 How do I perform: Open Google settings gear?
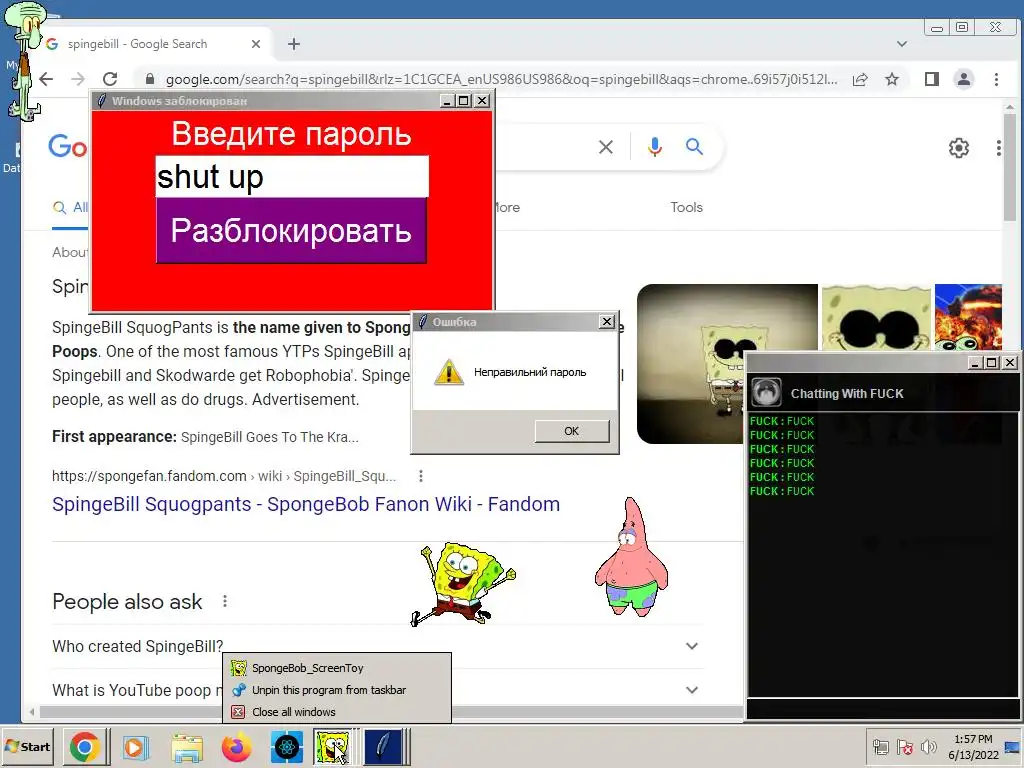pyautogui.click(x=959, y=148)
